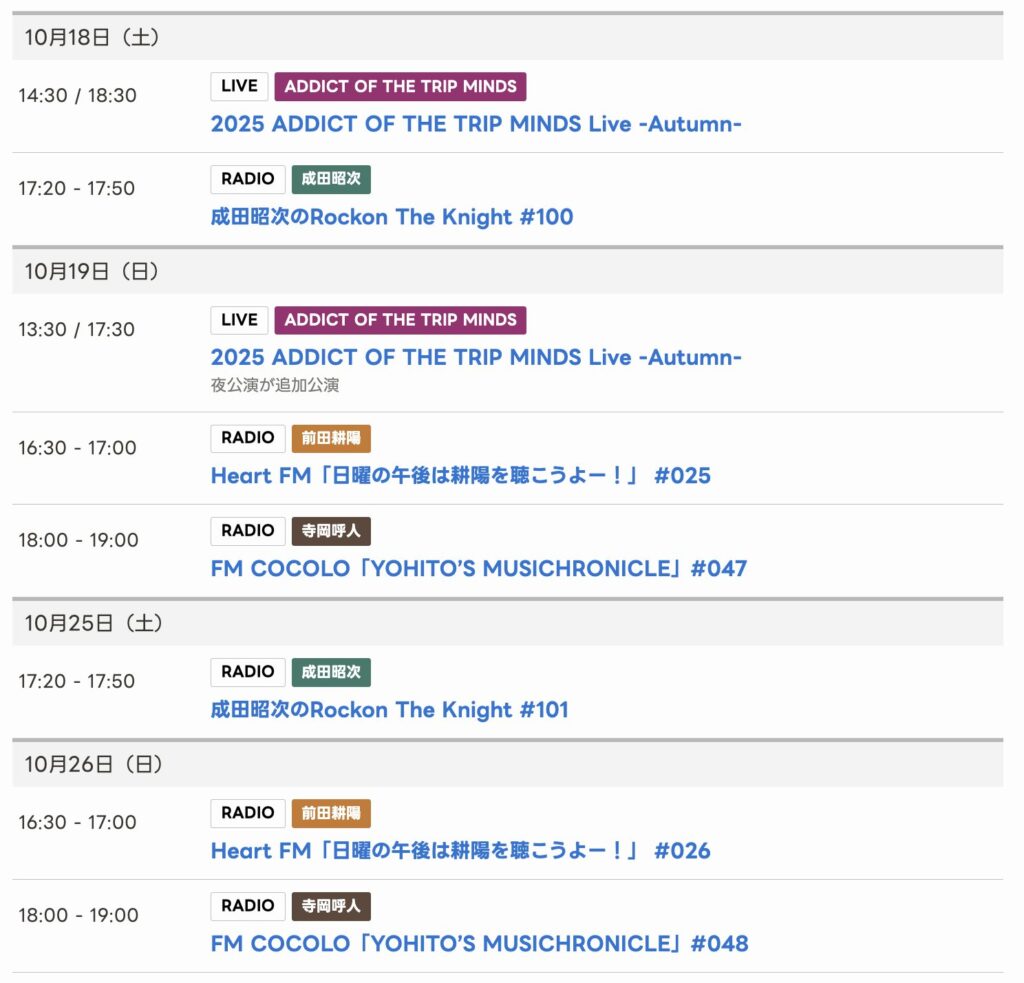Open the October 19 ADDICT OF THE TRIP MINDS Live link
Image resolution: width=1024 pixels, height=983 pixels.
476,358
